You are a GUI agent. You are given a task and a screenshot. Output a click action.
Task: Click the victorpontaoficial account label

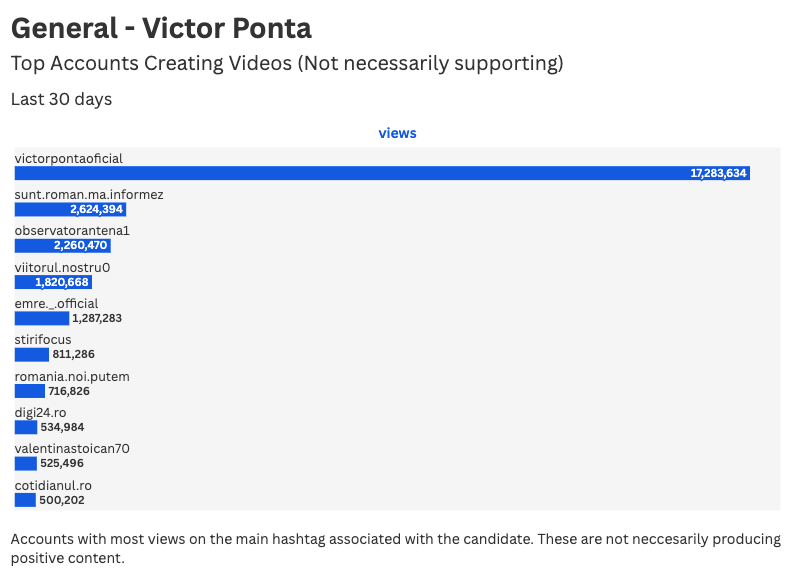pos(68,159)
